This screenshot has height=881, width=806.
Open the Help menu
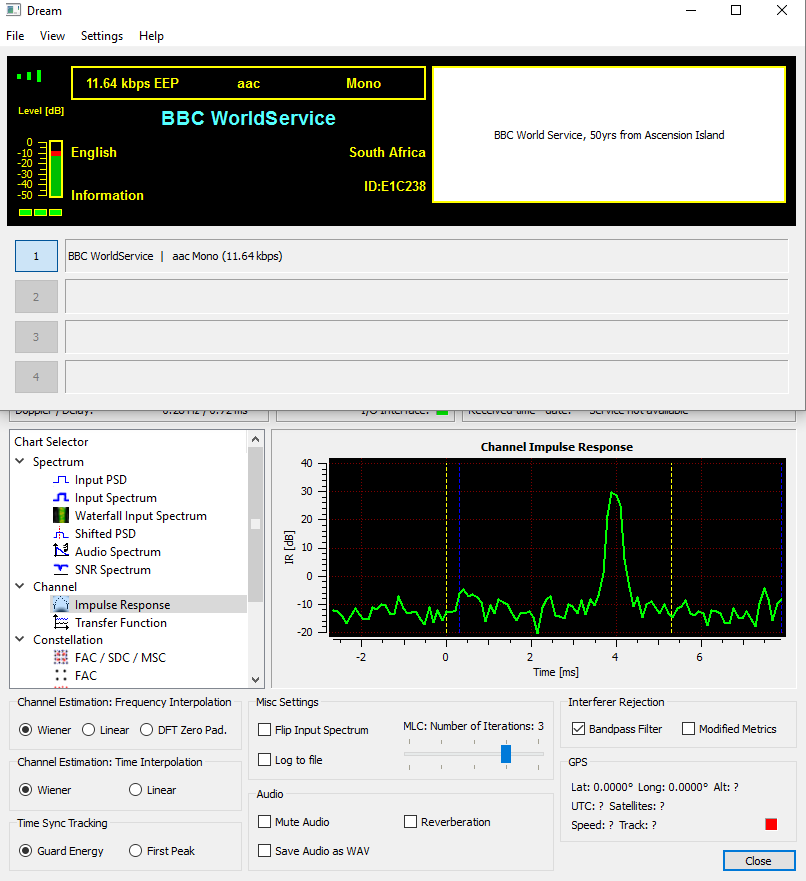151,36
